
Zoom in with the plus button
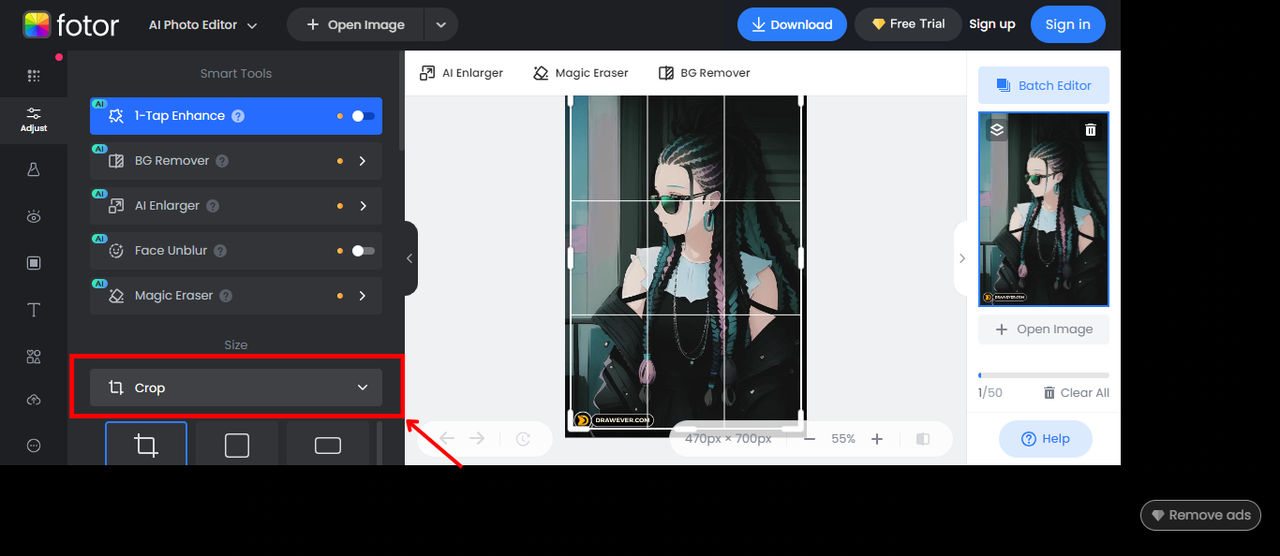click(x=877, y=439)
